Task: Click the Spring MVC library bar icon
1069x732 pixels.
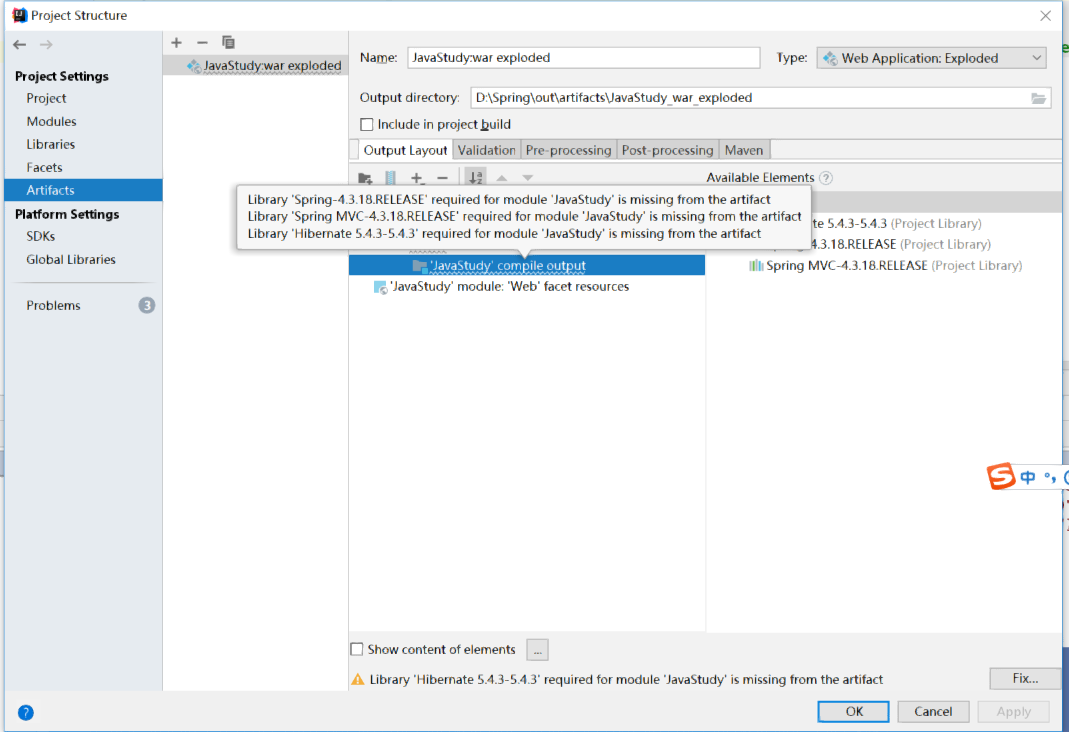Action: 756,266
